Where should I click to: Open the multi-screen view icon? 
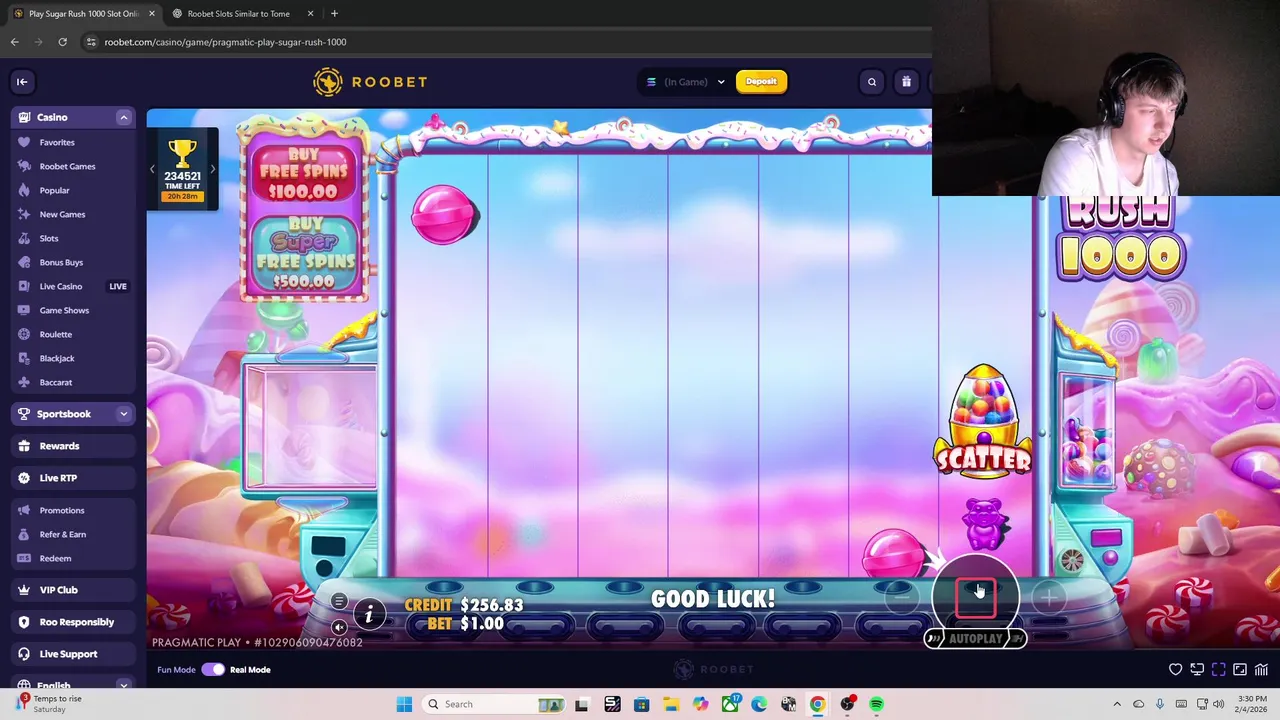(1197, 670)
